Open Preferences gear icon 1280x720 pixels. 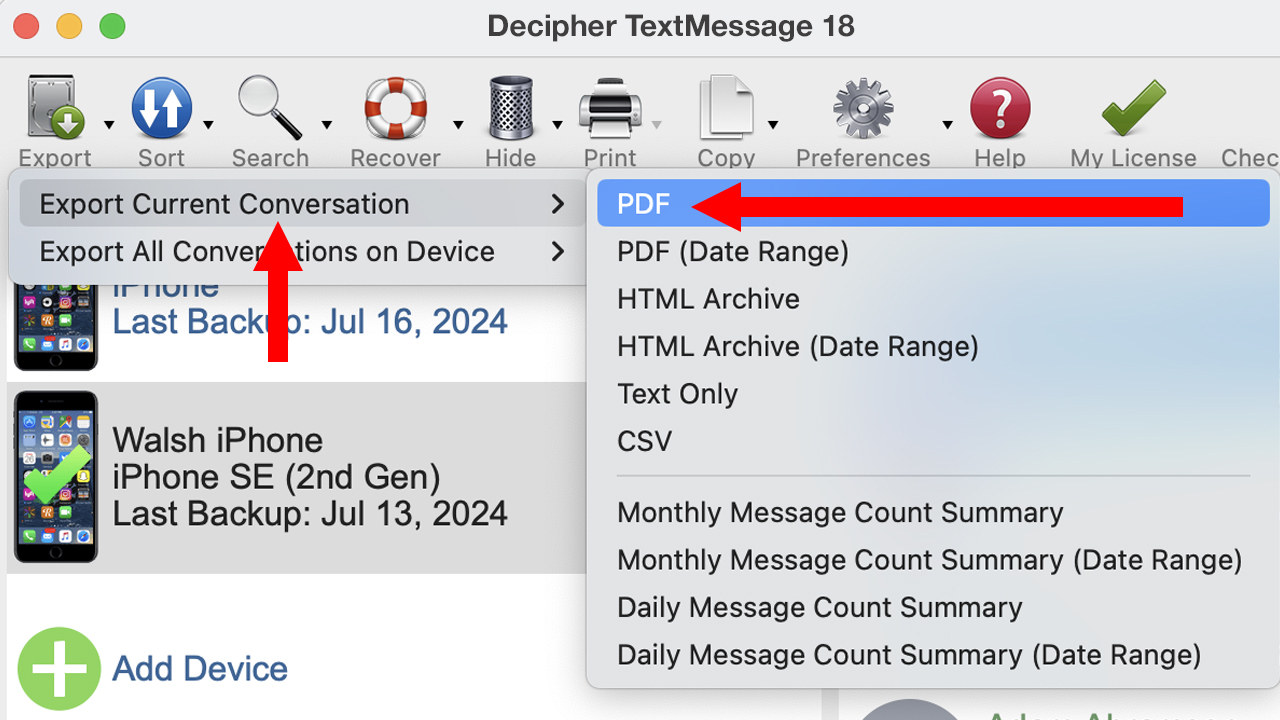tap(862, 108)
